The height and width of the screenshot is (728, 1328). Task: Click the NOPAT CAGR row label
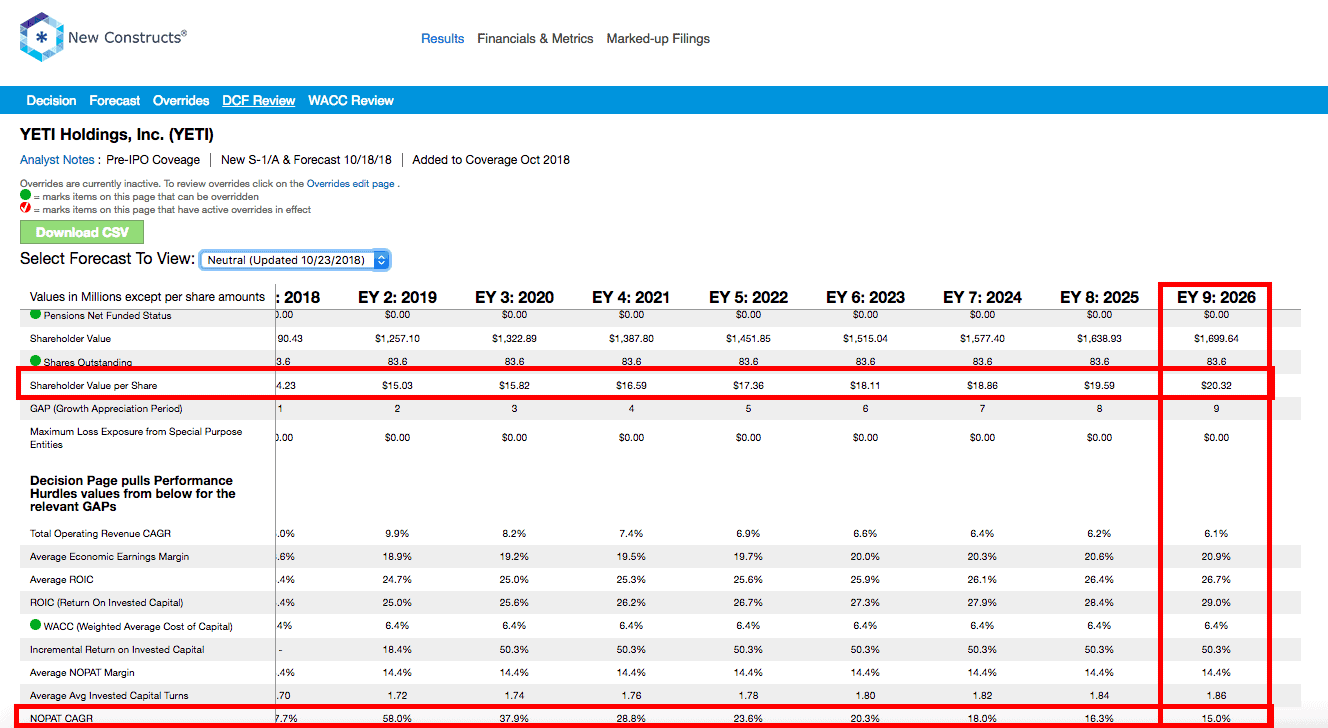pyautogui.click(x=61, y=718)
